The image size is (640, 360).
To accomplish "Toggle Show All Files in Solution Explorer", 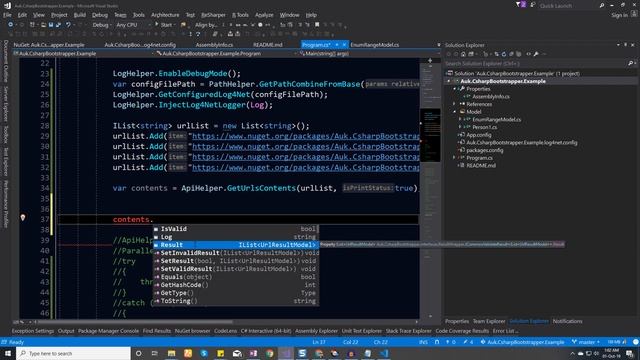I will [x=518, y=54].
